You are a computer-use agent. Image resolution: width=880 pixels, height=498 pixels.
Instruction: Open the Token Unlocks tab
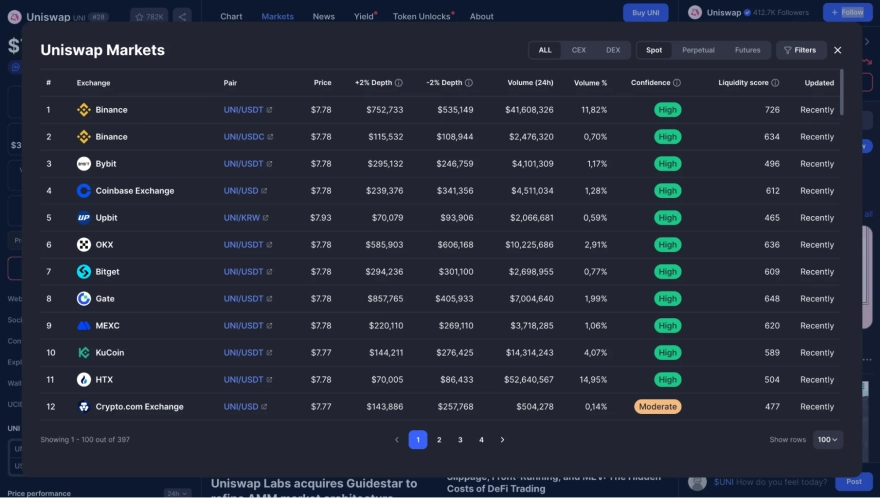click(422, 16)
